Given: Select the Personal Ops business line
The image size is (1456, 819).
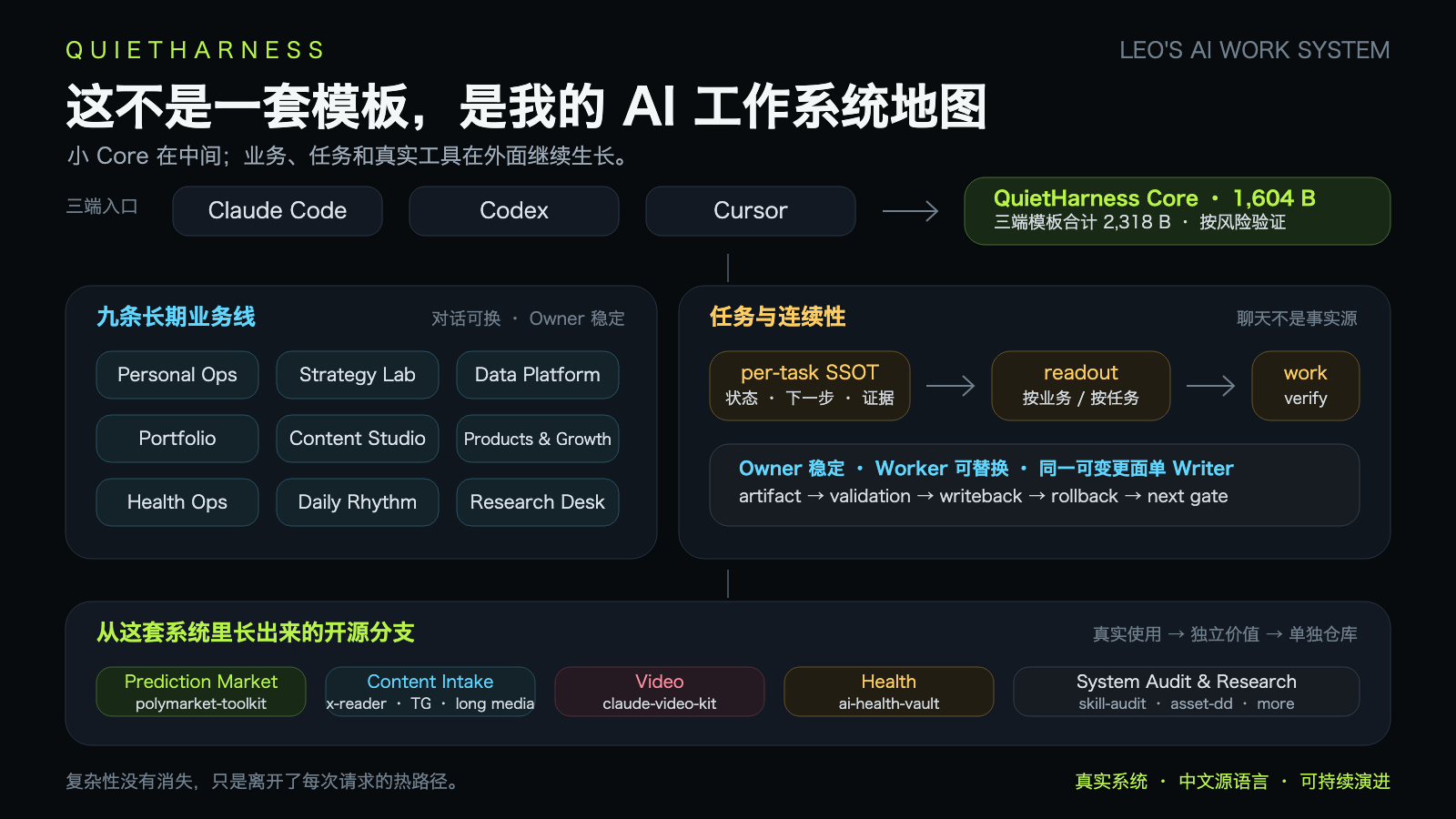Looking at the screenshot, I should coord(177,375).
